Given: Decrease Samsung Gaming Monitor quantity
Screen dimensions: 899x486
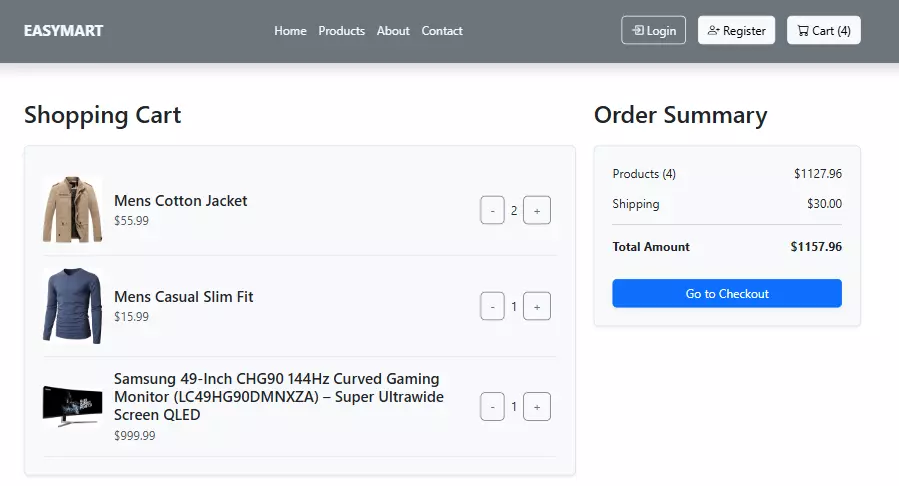Looking at the screenshot, I should coord(492,407).
